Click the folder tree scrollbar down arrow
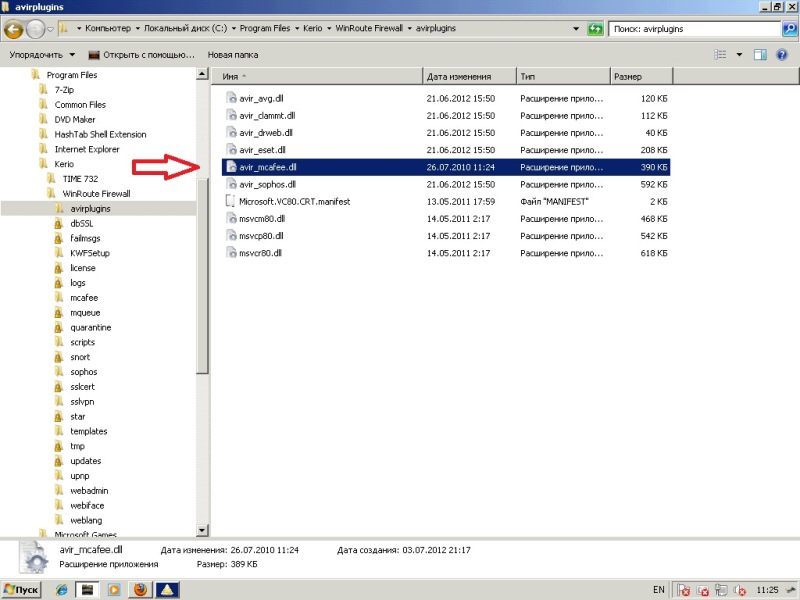This screenshot has width=800, height=600. (202, 530)
